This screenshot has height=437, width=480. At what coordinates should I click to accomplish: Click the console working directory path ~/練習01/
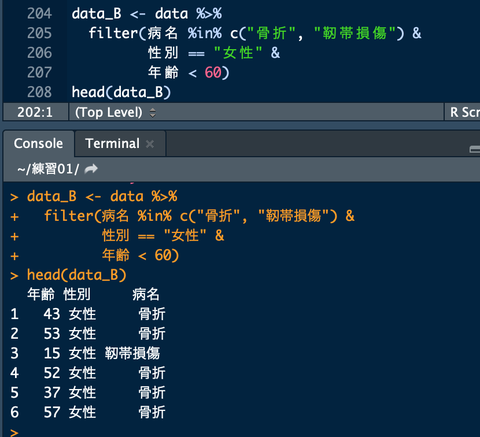click(x=48, y=169)
